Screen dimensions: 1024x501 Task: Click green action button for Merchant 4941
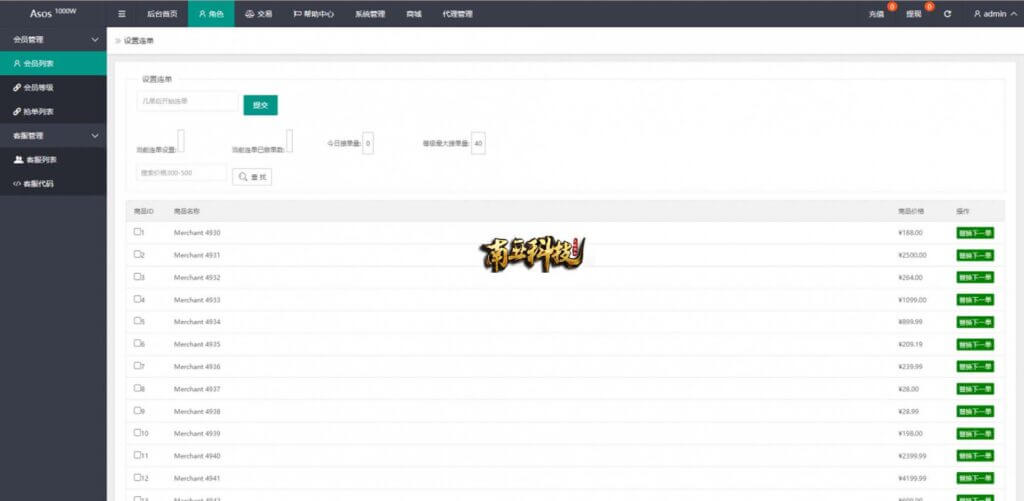coord(975,478)
